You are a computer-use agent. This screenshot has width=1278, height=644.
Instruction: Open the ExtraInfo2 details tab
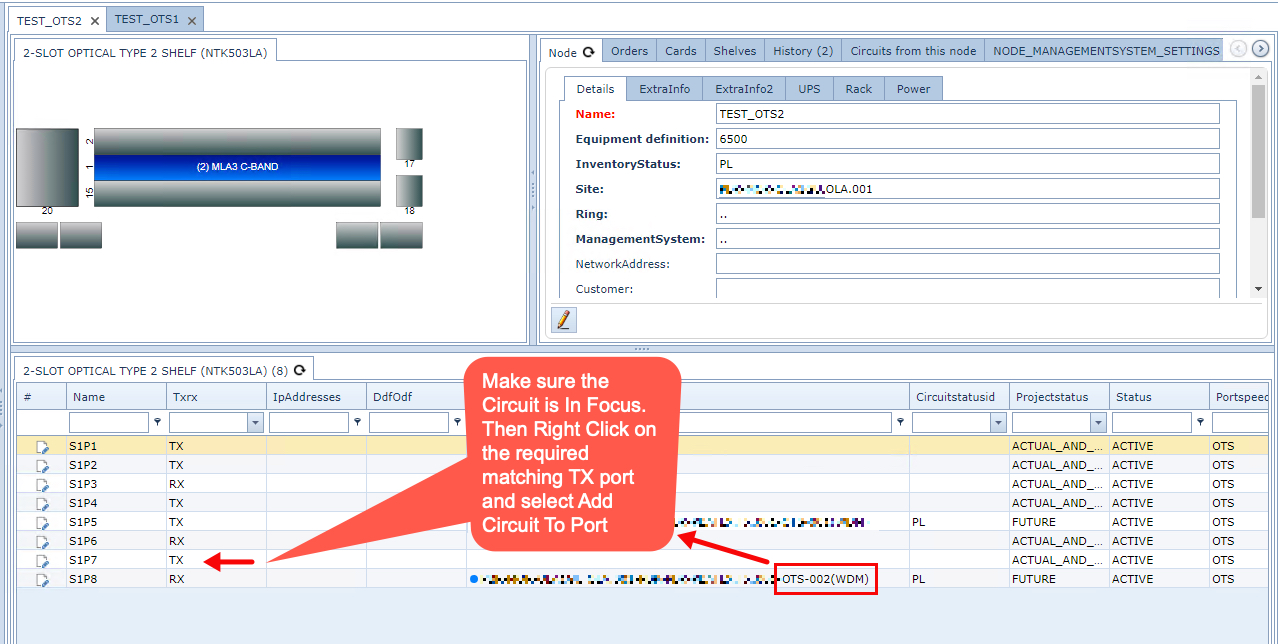click(743, 89)
